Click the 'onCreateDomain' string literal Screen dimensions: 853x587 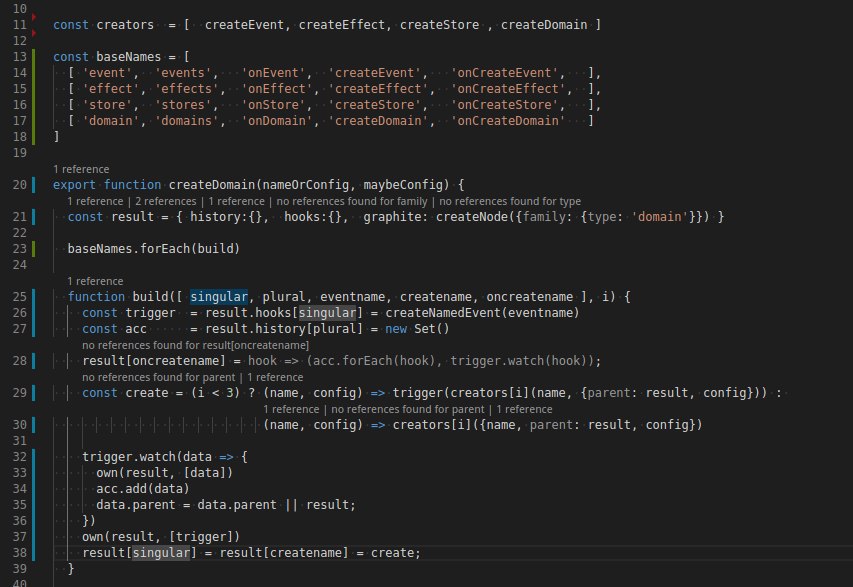point(508,121)
